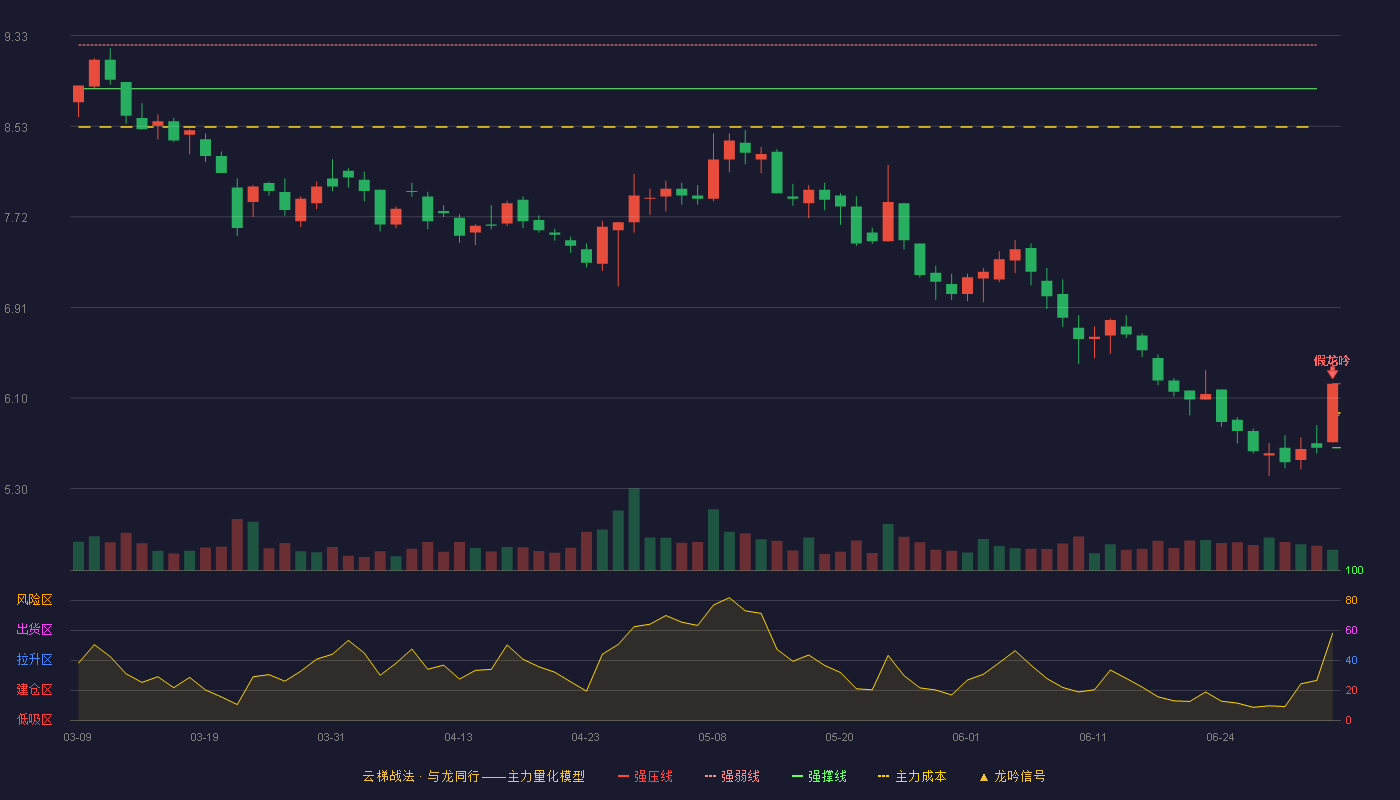Screen dimensions: 1400x800
Task: Click the 06-11 date label
Action: pyautogui.click(x=1093, y=737)
